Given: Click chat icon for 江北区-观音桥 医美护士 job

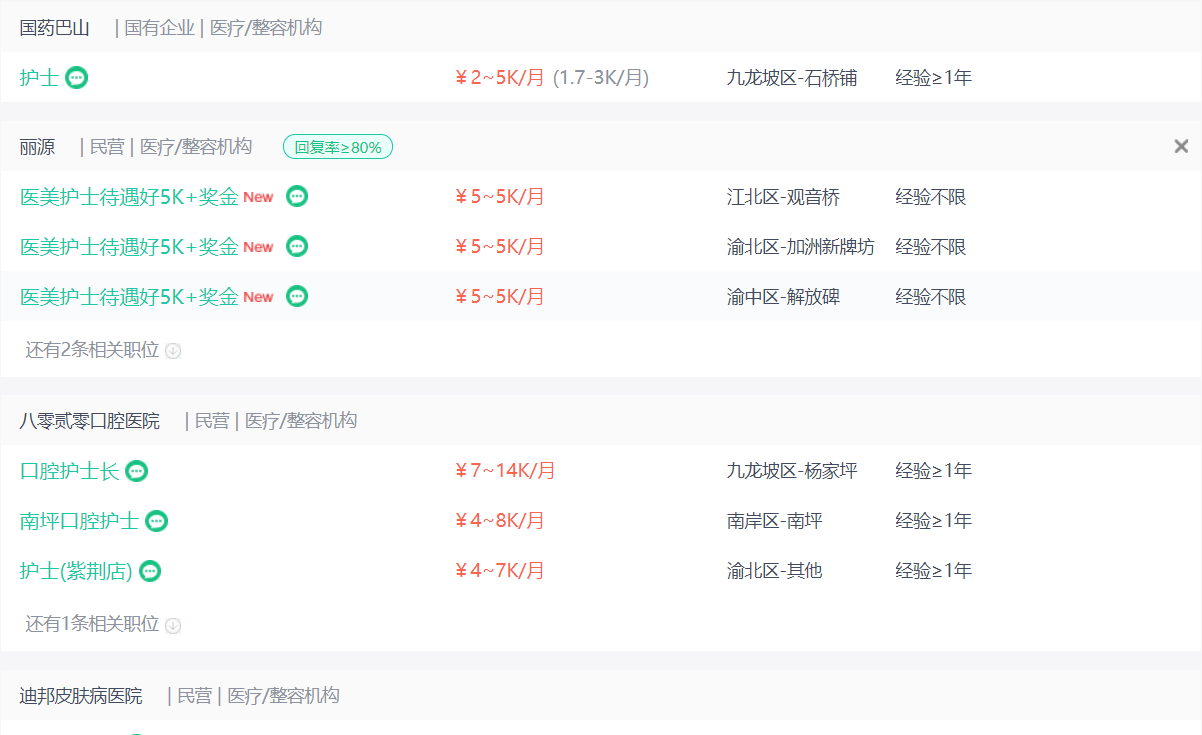Looking at the screenshot, I should click(x=297, y=197).
